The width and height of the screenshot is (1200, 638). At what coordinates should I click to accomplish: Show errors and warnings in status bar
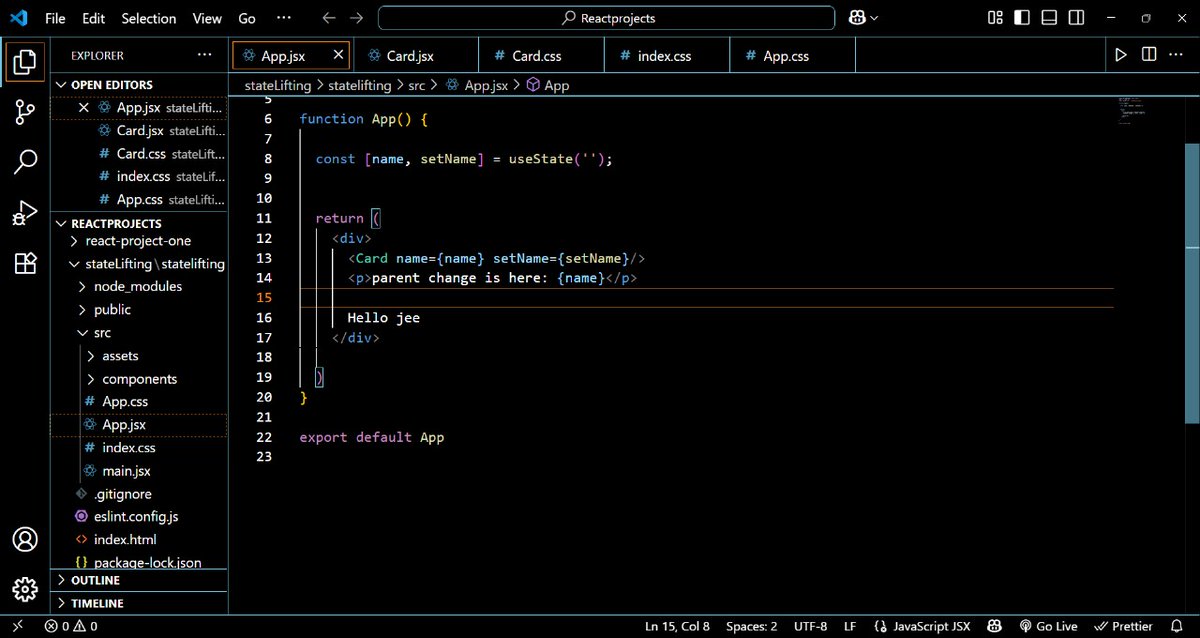pyautogui.click(x=71, y=626)
